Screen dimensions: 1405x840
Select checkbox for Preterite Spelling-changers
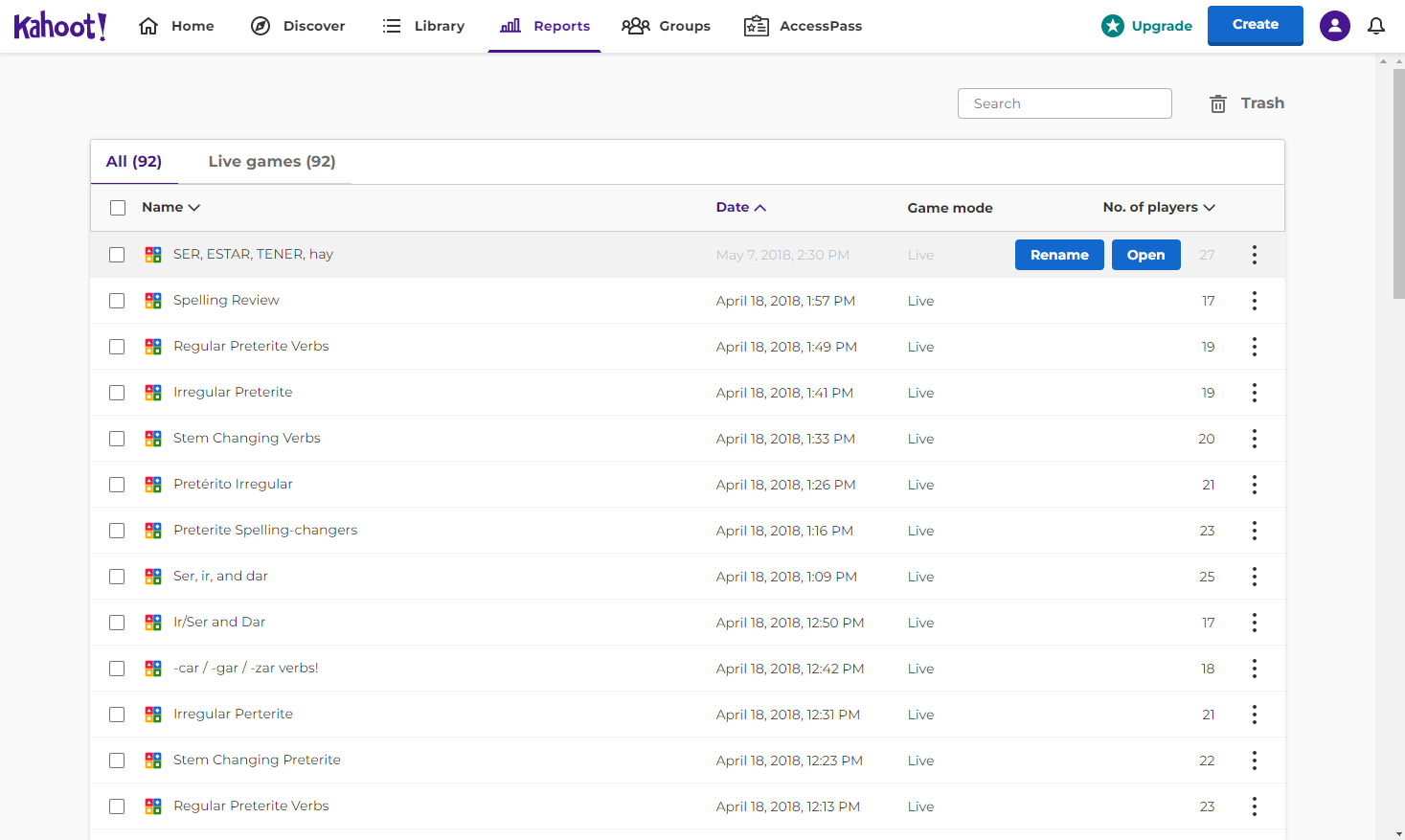(x=117, y=531)
